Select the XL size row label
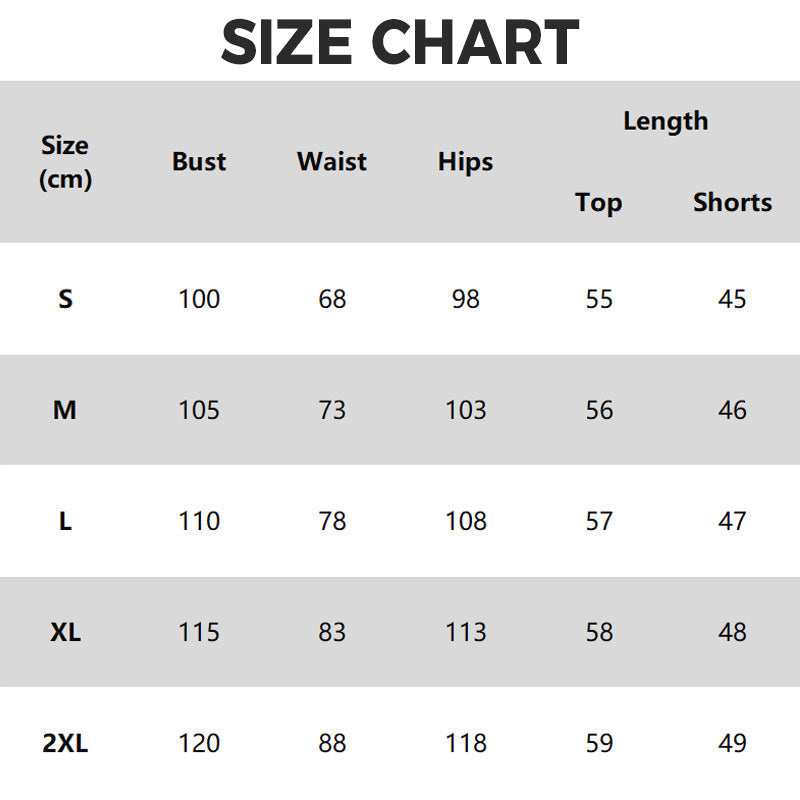 (x=65, y=632)
